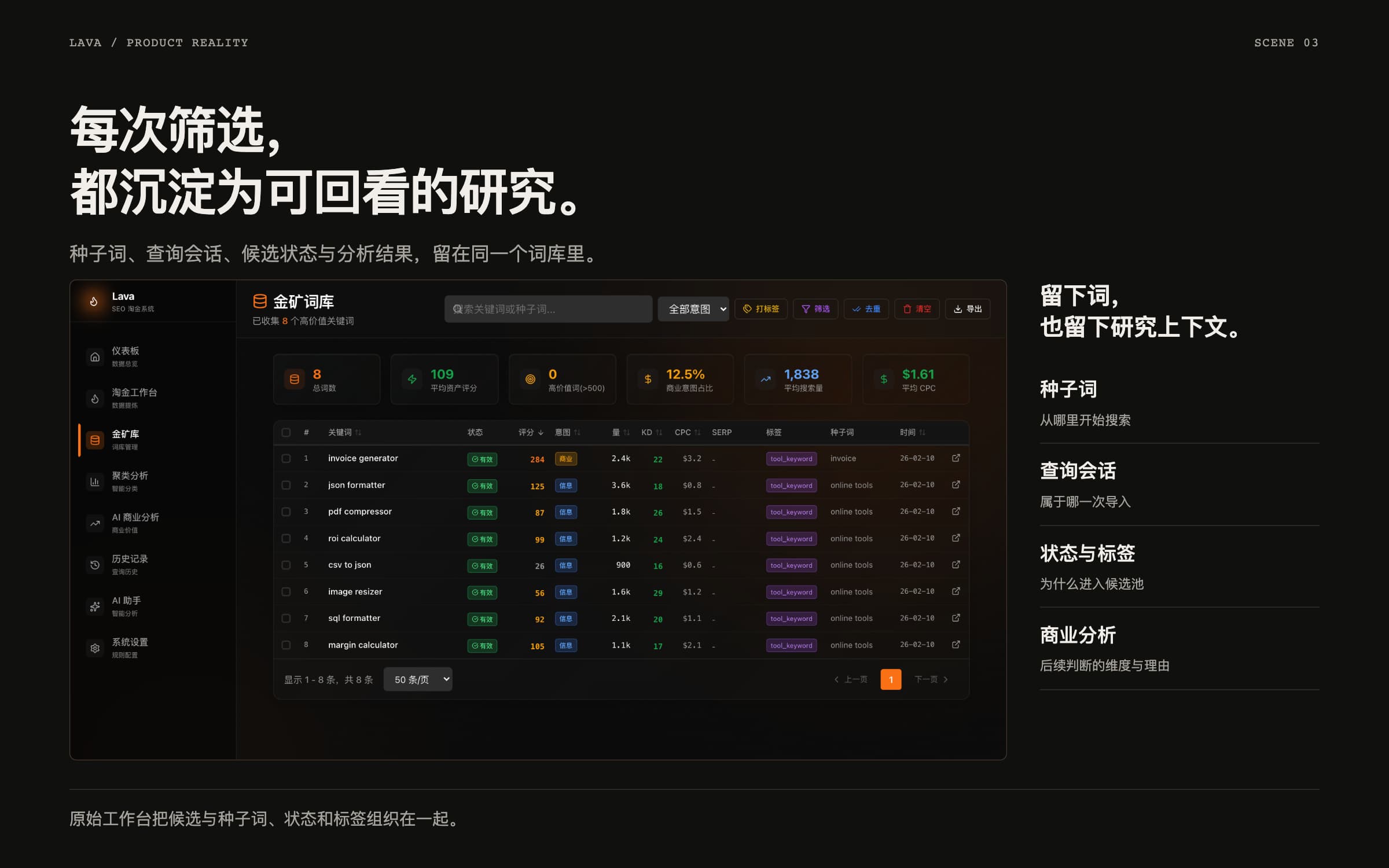Go to 历史记录 in the sidebar
This screenshot has height=868, width=1389.
click(x=153, y=565)
